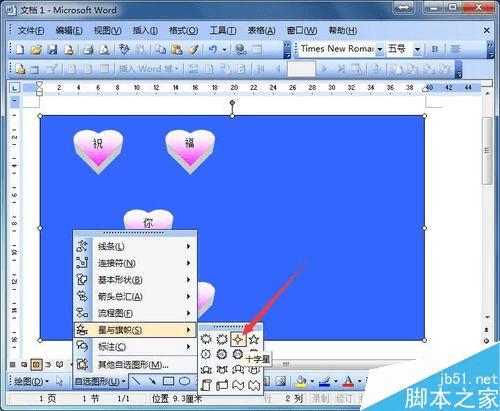The image size is (500, 411).
Task: Open the 插入(I) menu
Action: point(145,31)
